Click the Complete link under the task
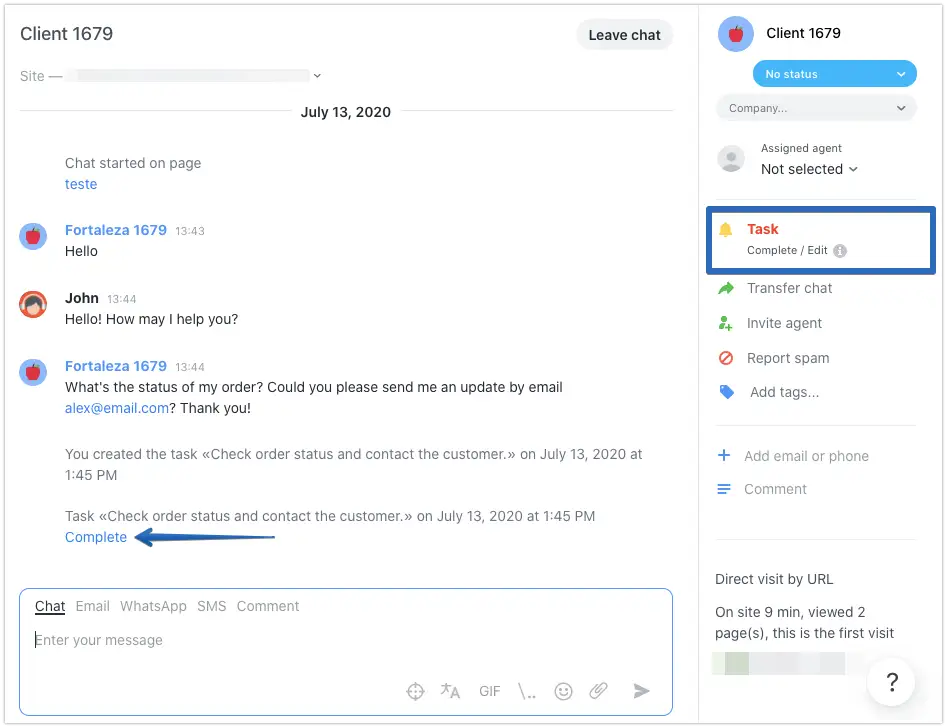 tap(96, 537)
